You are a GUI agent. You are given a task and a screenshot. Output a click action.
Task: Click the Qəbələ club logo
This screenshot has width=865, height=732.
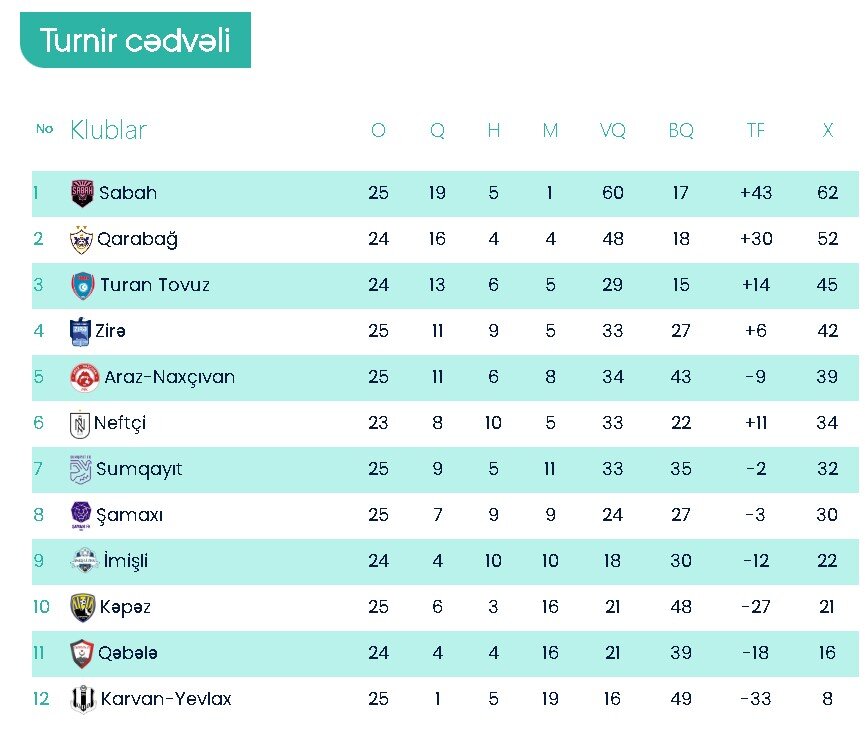click(x=82, y=653)
